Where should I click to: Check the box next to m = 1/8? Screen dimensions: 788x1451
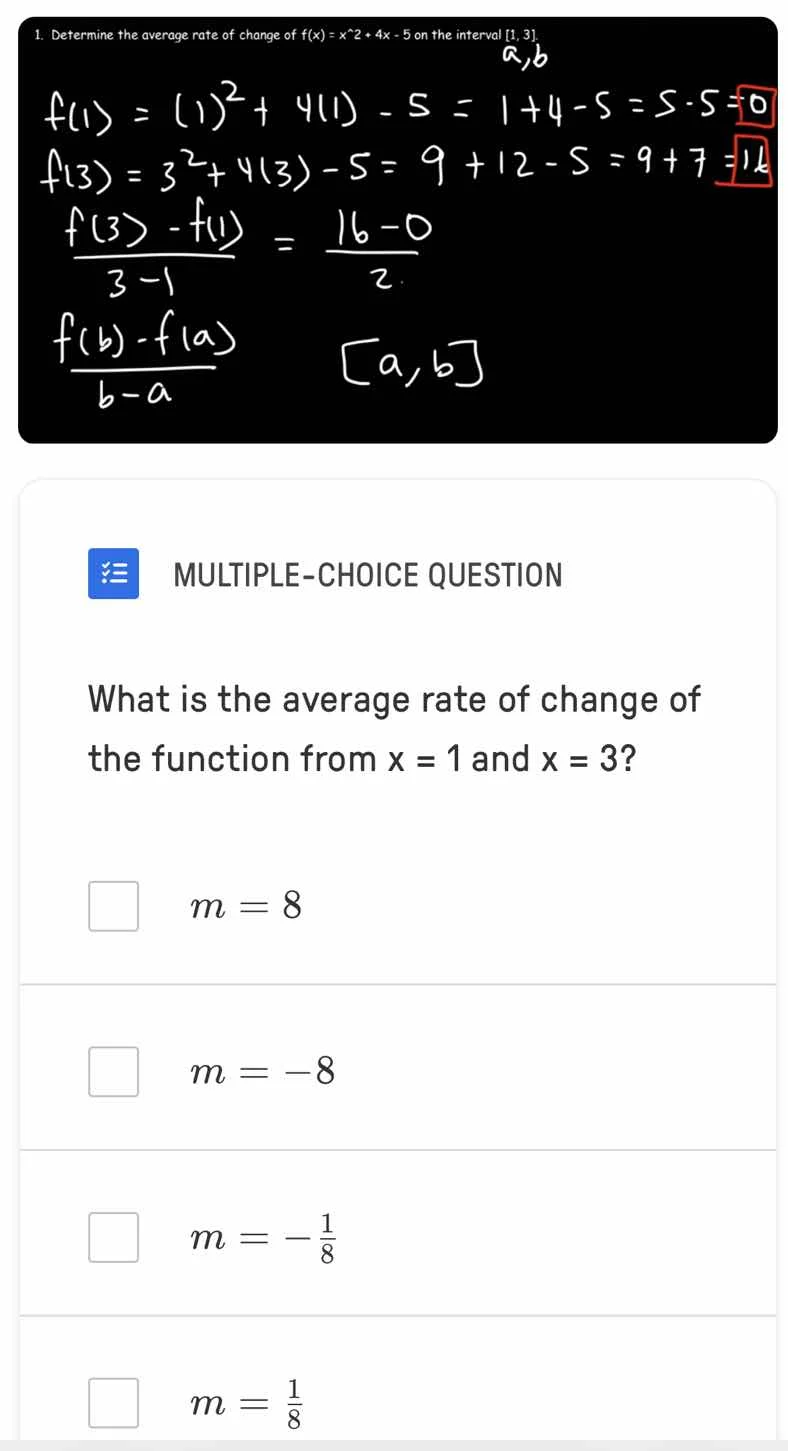(113, 1402)
